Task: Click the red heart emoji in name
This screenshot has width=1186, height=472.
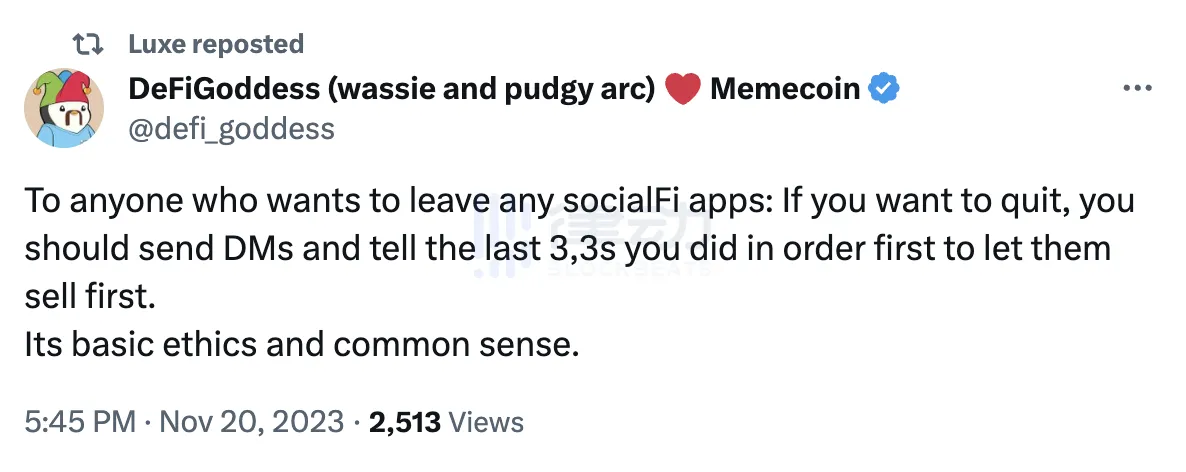Action: tap(682, 90)
